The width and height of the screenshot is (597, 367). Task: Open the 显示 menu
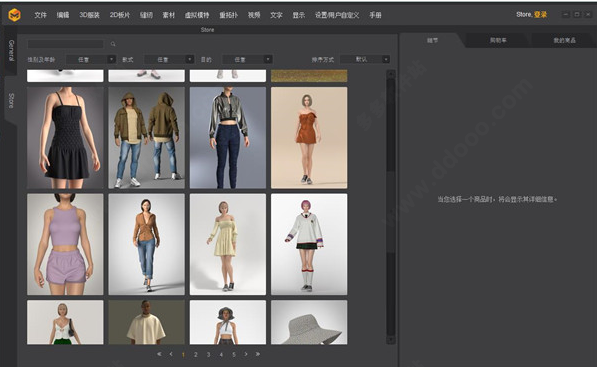[299, 15]
